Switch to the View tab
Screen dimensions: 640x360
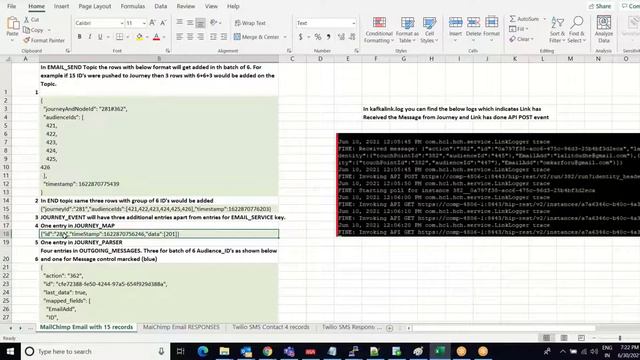[211, 6]
